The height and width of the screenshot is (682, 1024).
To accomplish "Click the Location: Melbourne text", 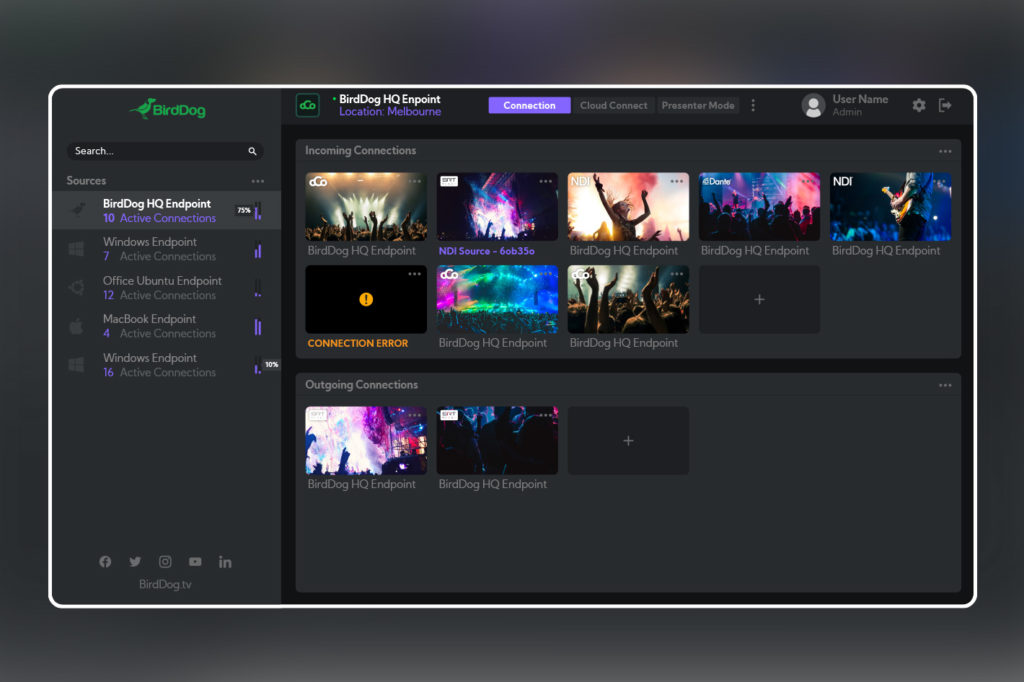I will coord(390,112).
